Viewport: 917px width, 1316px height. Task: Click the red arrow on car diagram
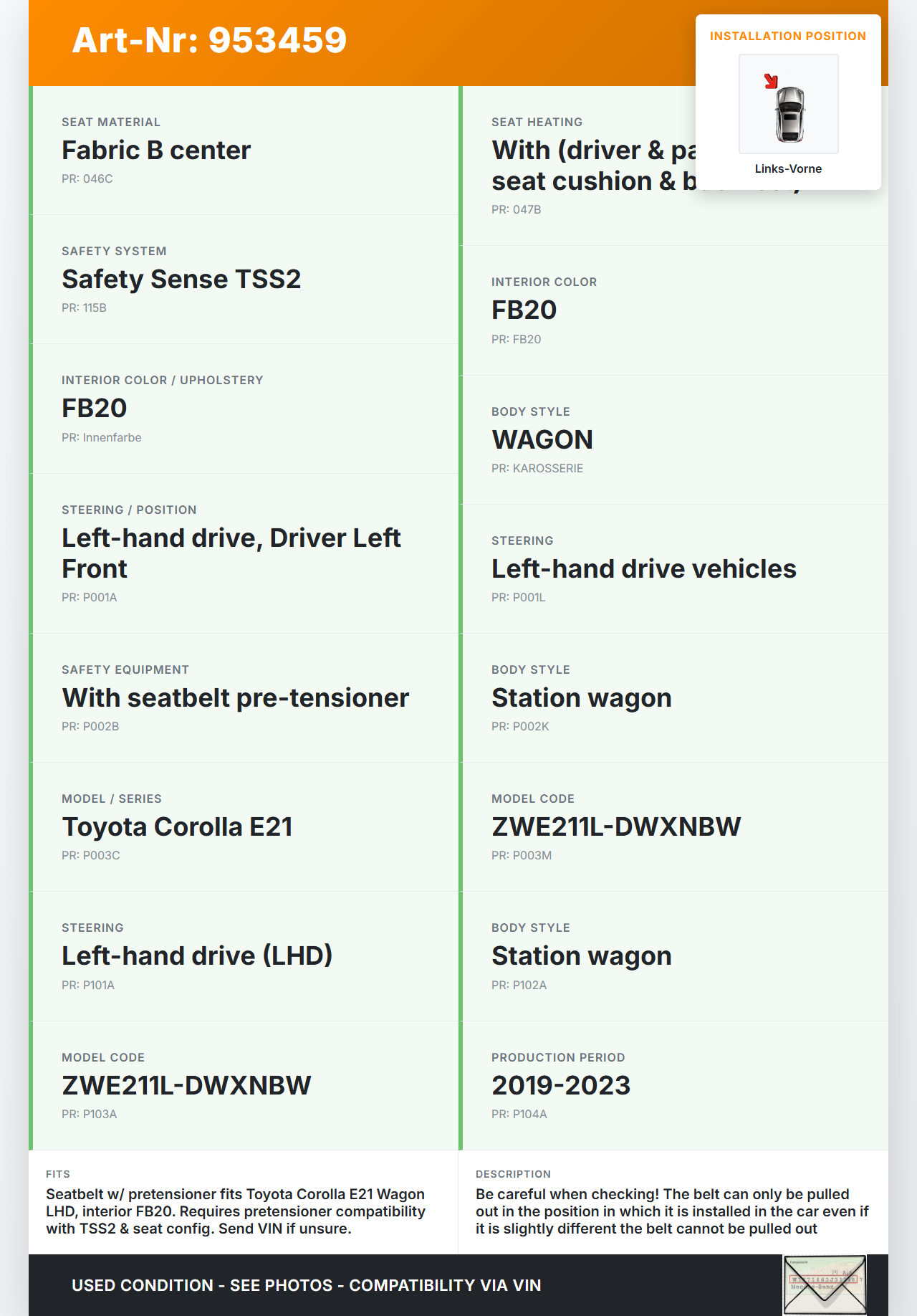tap(771, 81)
